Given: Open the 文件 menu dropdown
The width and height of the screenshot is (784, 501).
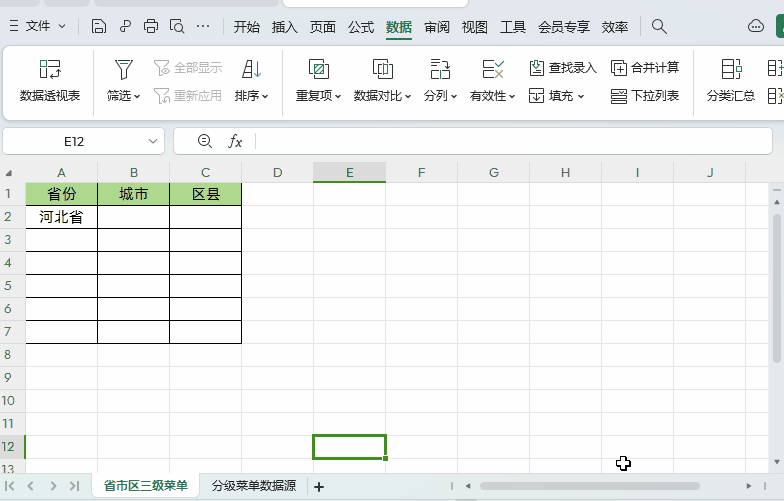Looking at the screenshot, I should tap(38, 26).
